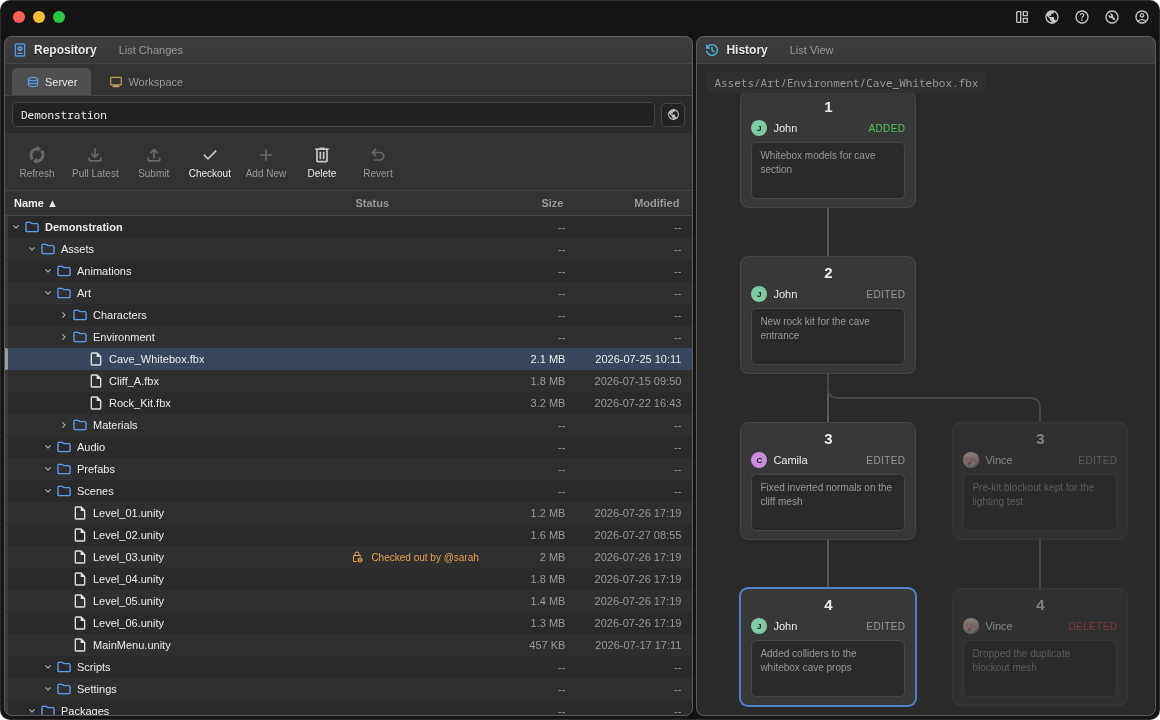The width and height of the screenshot is (1160, 720).
Task: Toggle the Prefabs folder chevron
Action: click(48, 469)
